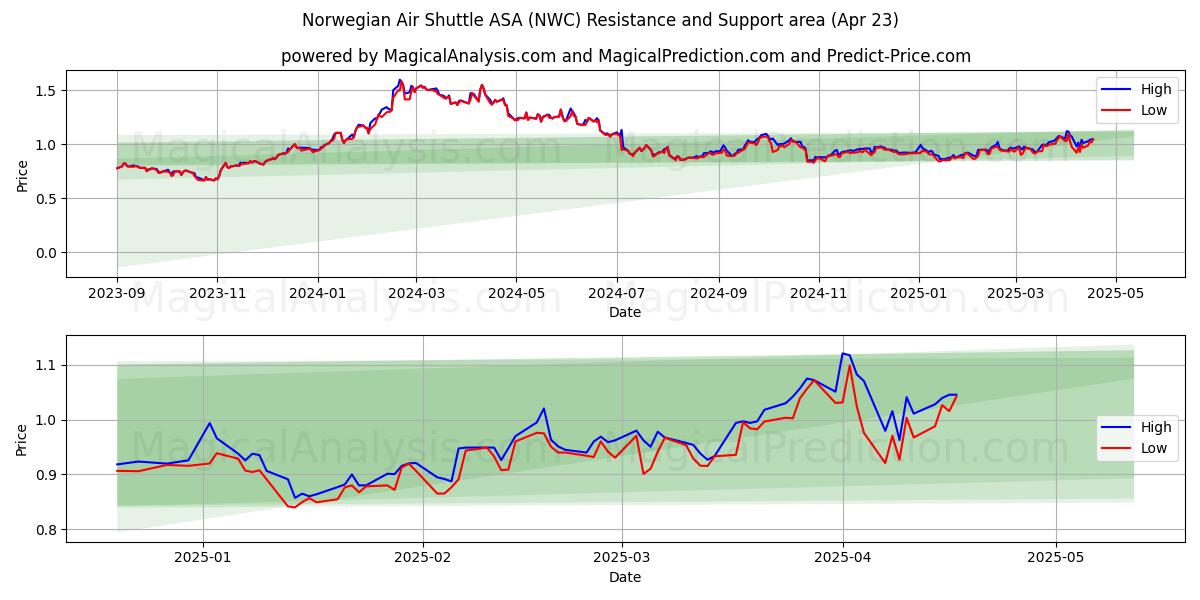Image resolution: width=1200 pixels, height=600 pixels.
Task: Click the '2025-01' x-axis label in top chart
Action: 920,294
